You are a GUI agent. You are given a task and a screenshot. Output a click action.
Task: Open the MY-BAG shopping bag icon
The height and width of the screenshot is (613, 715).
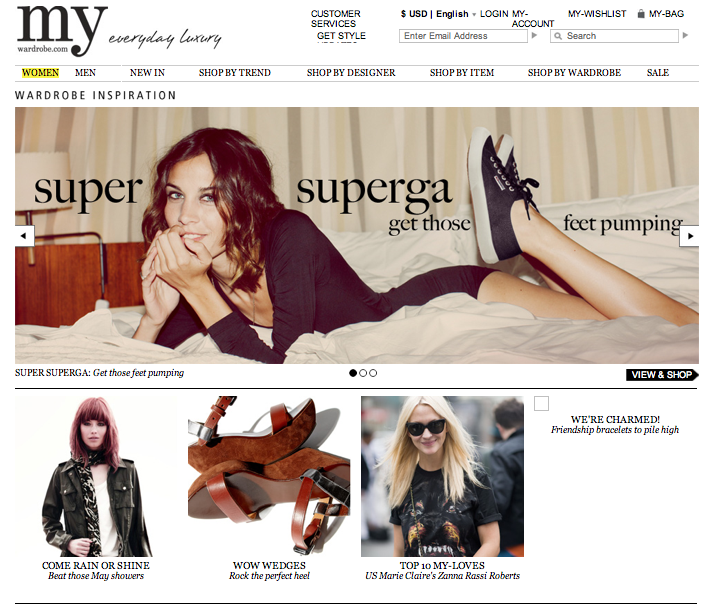tap(641, 14)
